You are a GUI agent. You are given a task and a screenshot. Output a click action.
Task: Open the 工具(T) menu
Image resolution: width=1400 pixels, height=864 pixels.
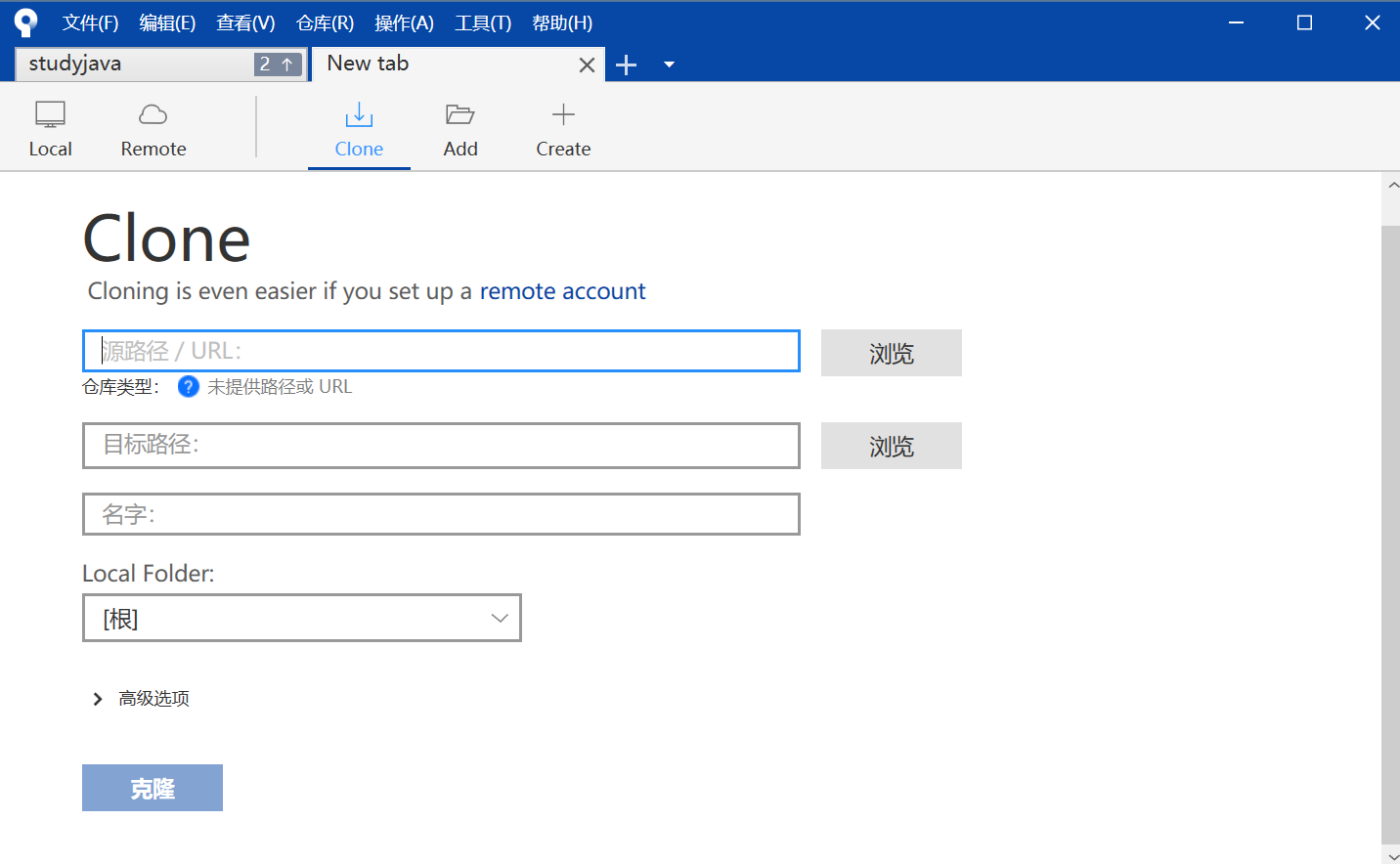coord(483,23)
